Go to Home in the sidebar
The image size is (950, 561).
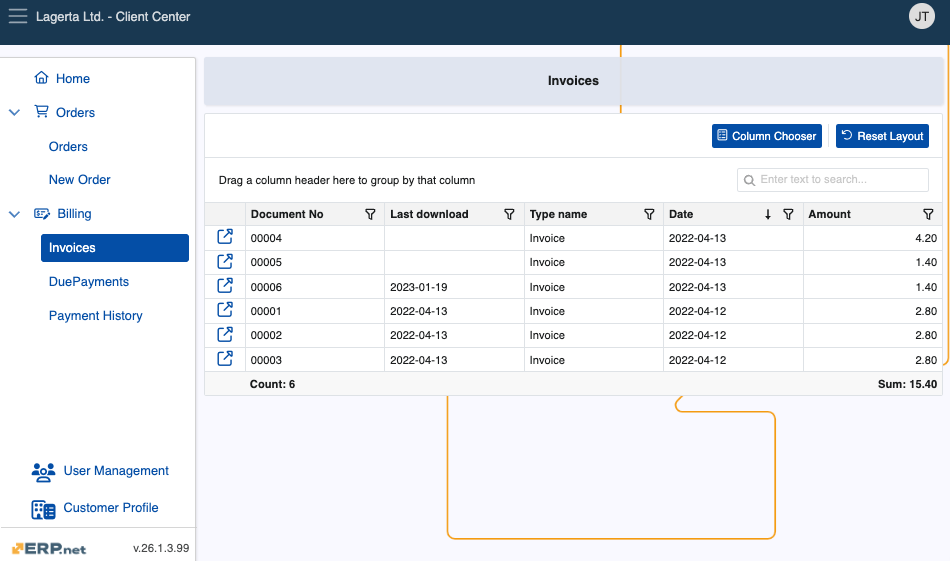click(73, 78)
